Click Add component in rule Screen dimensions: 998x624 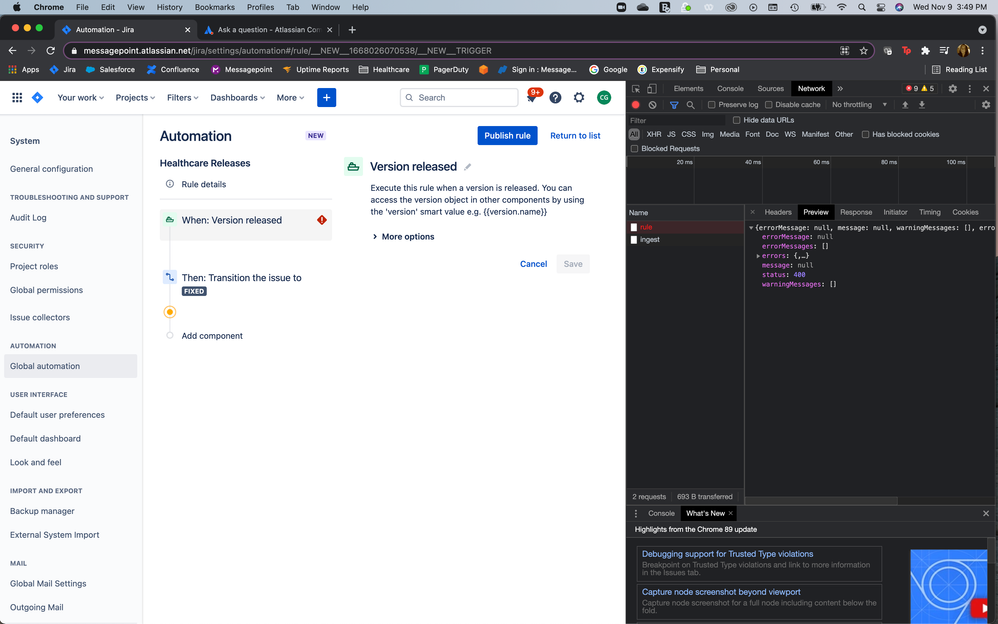(212, 336)
